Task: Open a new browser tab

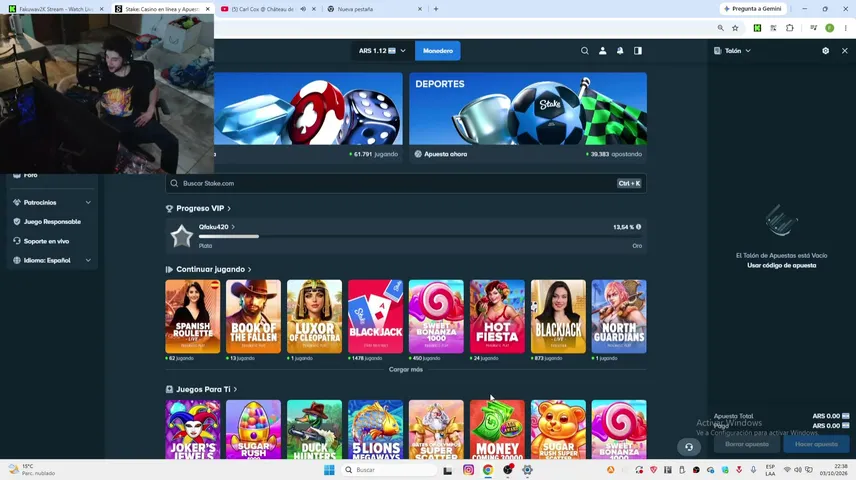Action: pyautogui.click(x=436, y=9)
